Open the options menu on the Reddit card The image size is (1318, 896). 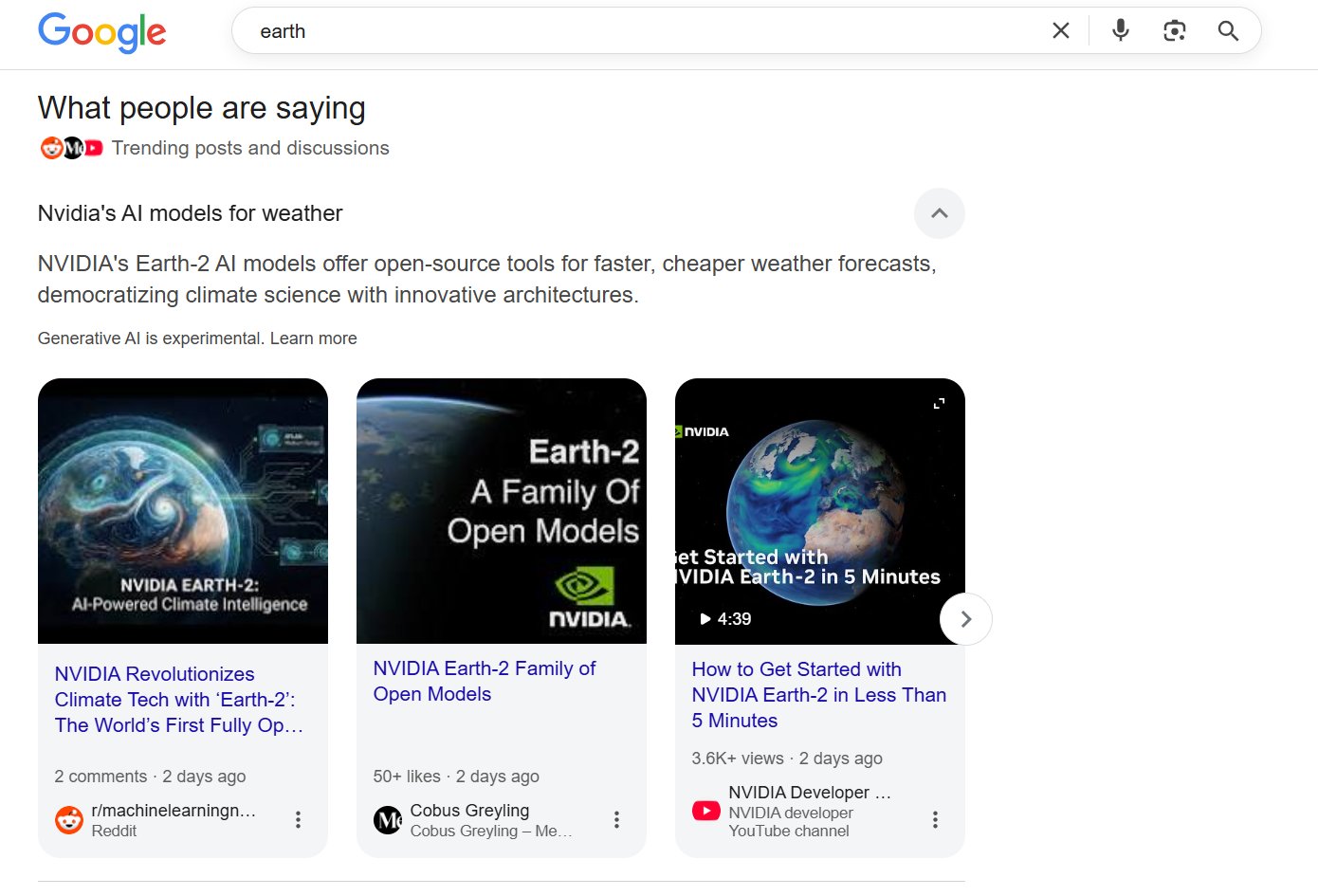point(298,819)
